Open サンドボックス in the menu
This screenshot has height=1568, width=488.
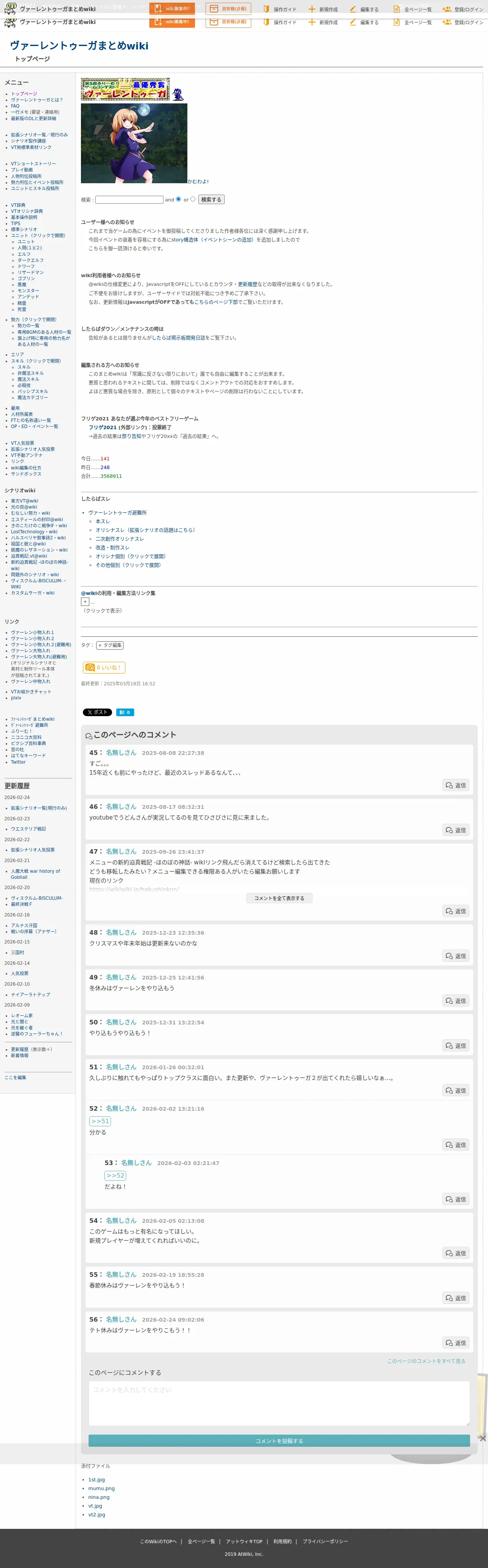(x=26, y=474)
